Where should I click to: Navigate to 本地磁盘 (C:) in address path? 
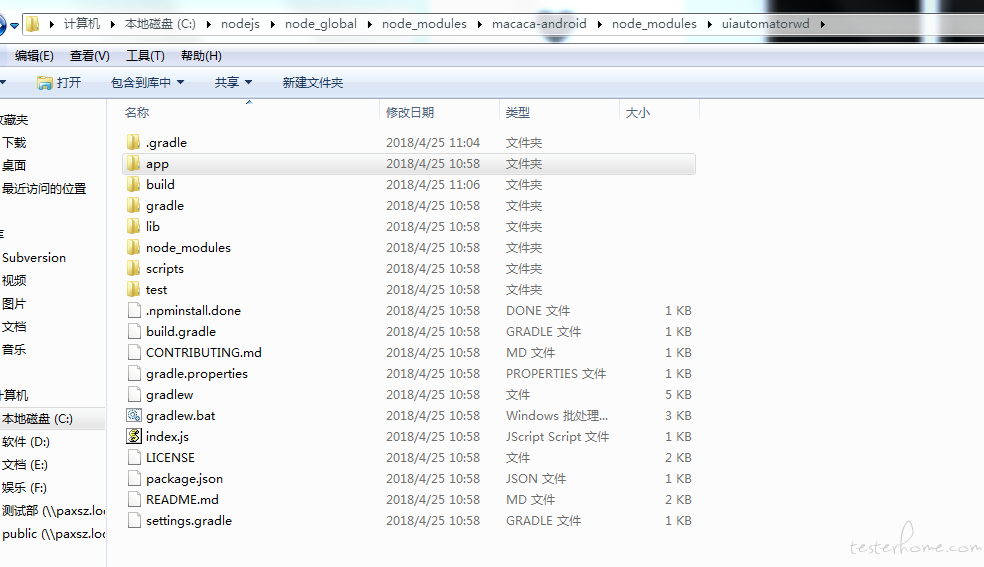(160, 24)
